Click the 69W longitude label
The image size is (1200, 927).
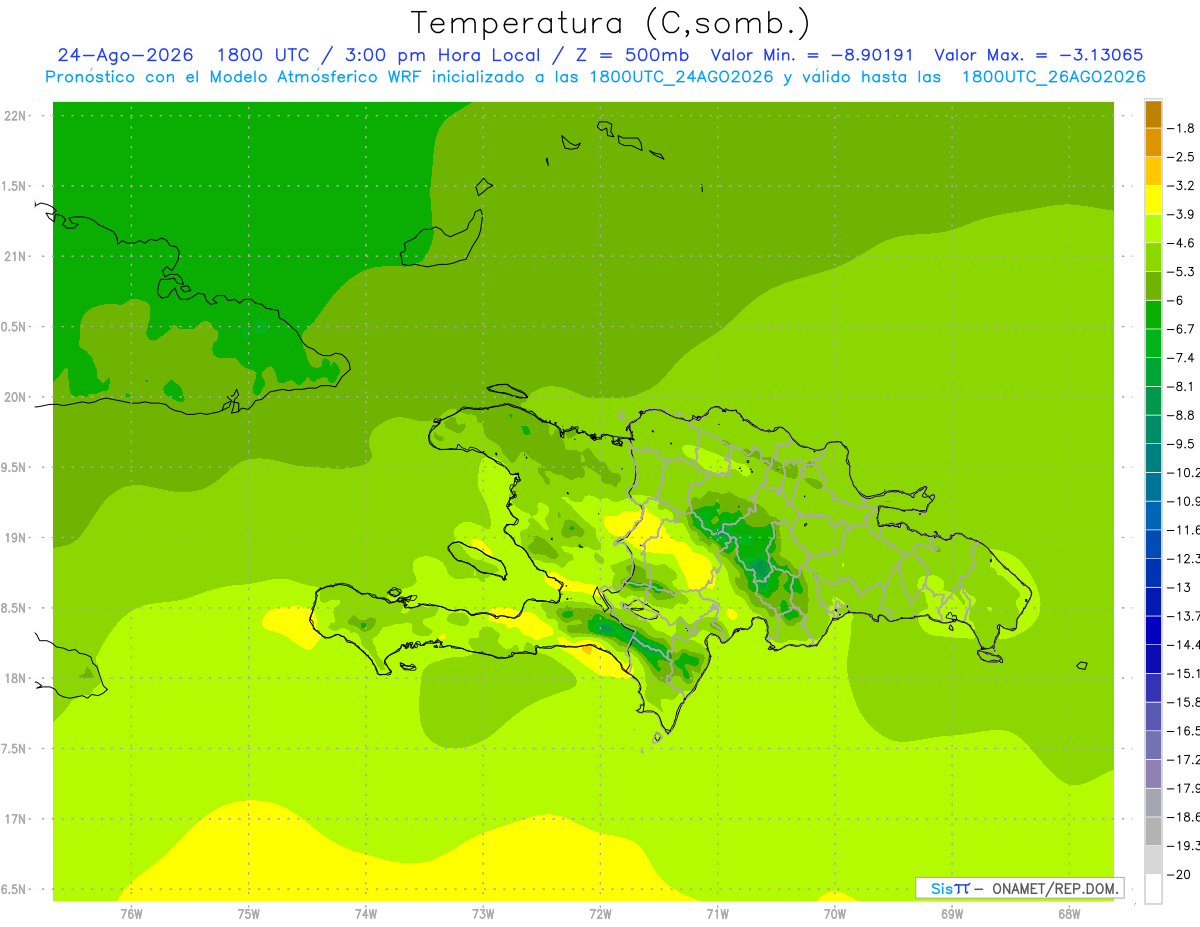pos(952,913)
